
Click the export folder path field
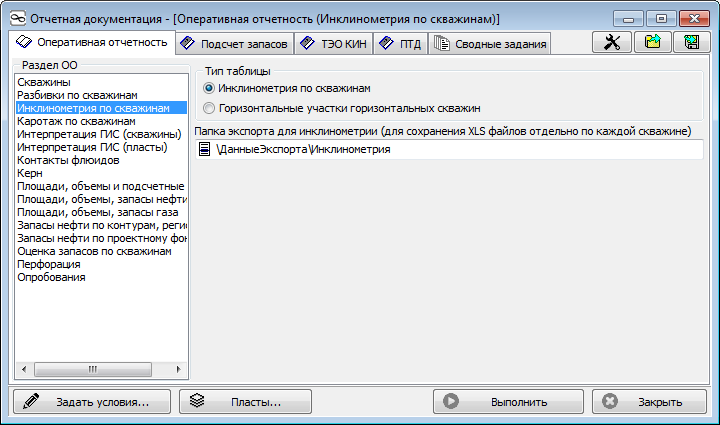click(449, 149)
